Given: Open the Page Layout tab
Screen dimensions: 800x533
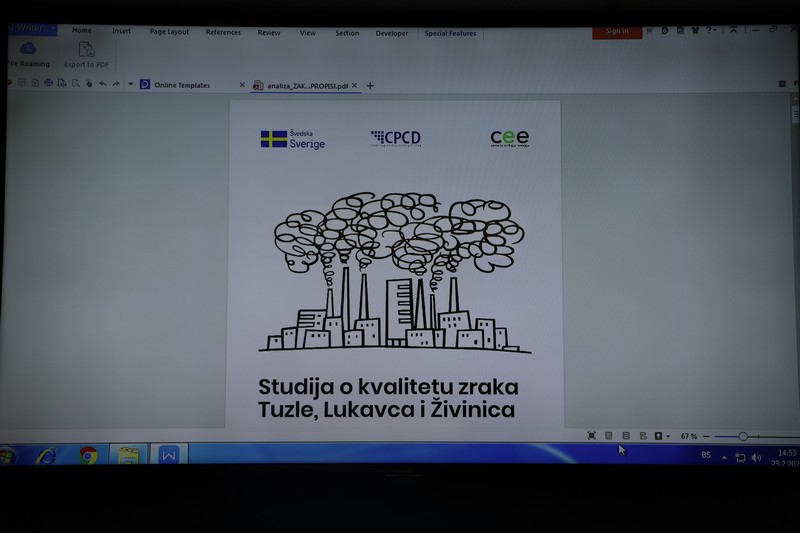Looking at the screenshot, I should (x=169, y=32).
